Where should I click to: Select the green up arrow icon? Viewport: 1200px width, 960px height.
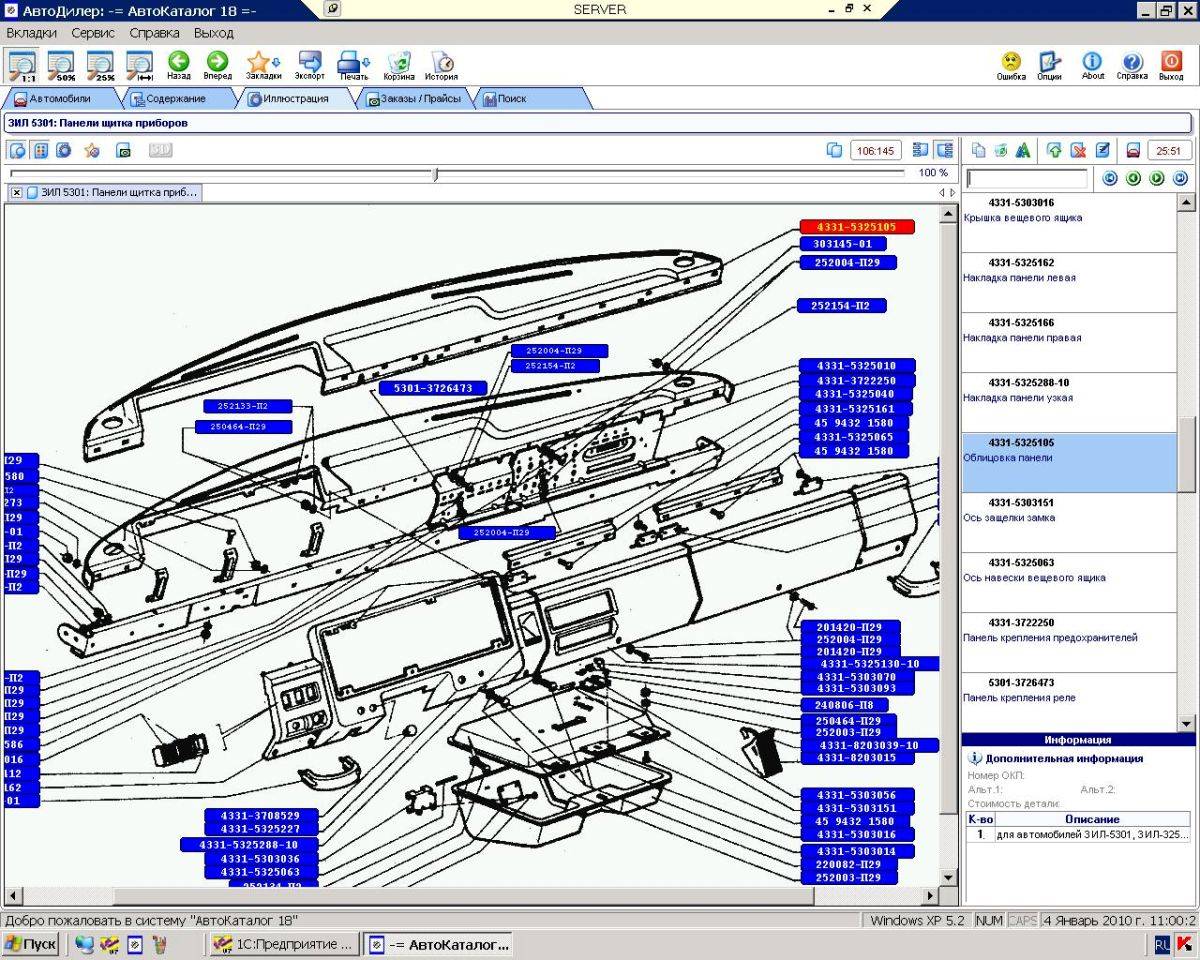pyautogui.click(x=1054, y=150)
